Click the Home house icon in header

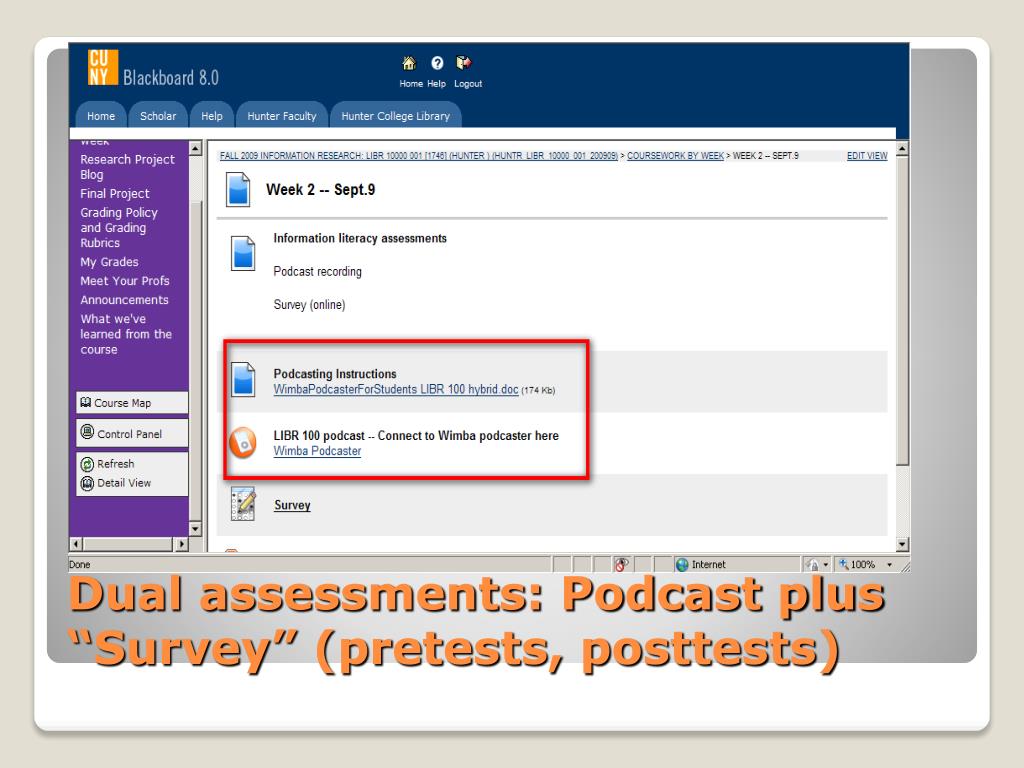coord(409,63)
